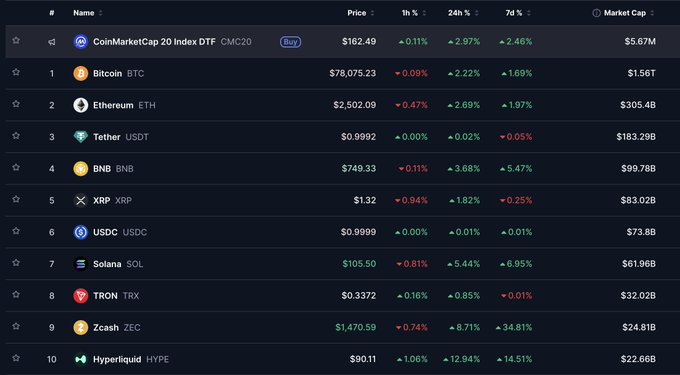This screenshot has width=680, height=375.
Task: Toggle Solana's watchlist star
Action: click(x=16, y=262)
